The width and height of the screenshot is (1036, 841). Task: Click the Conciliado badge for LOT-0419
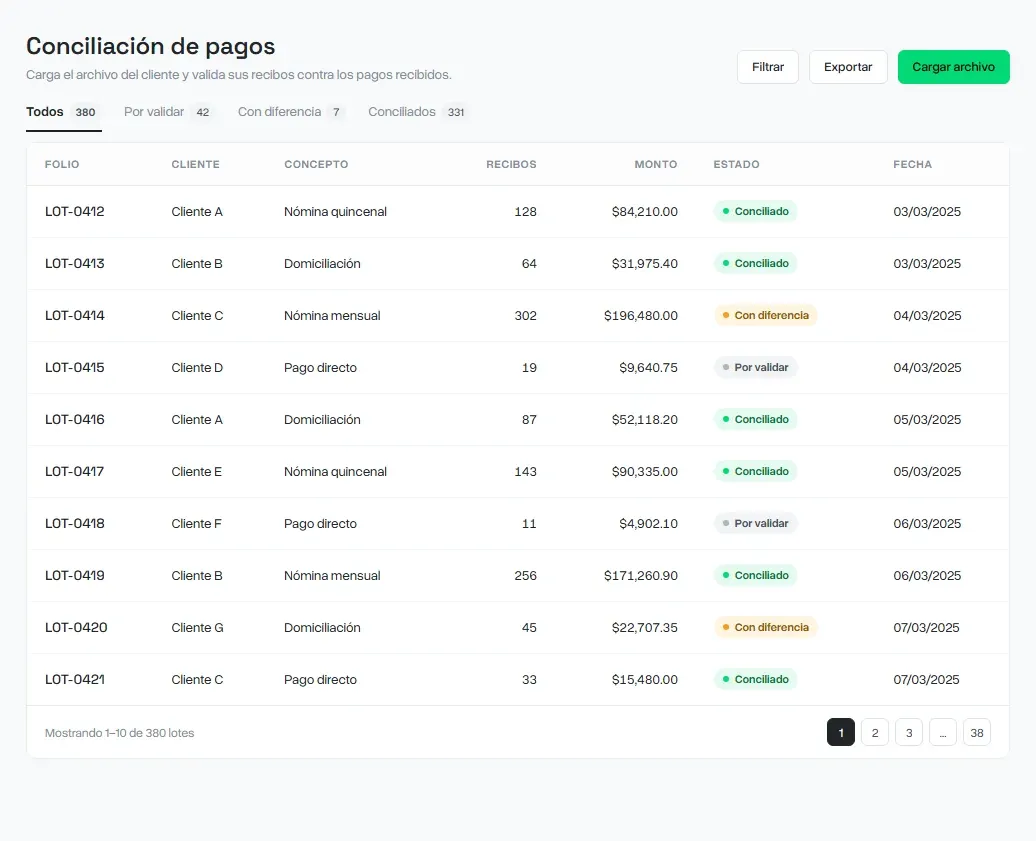coord(755,575)
